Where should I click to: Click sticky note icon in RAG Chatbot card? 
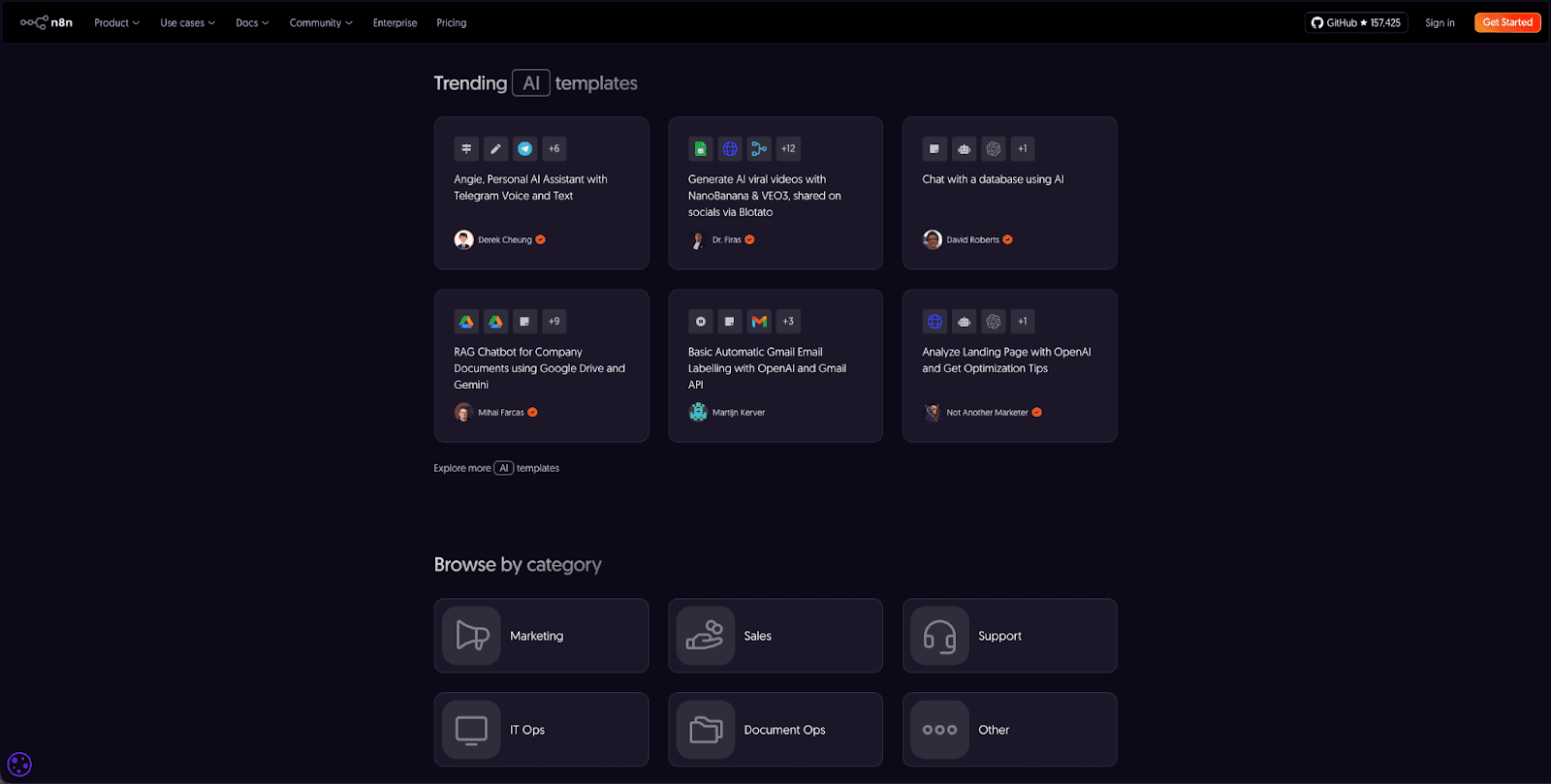[x=524, y=321]
